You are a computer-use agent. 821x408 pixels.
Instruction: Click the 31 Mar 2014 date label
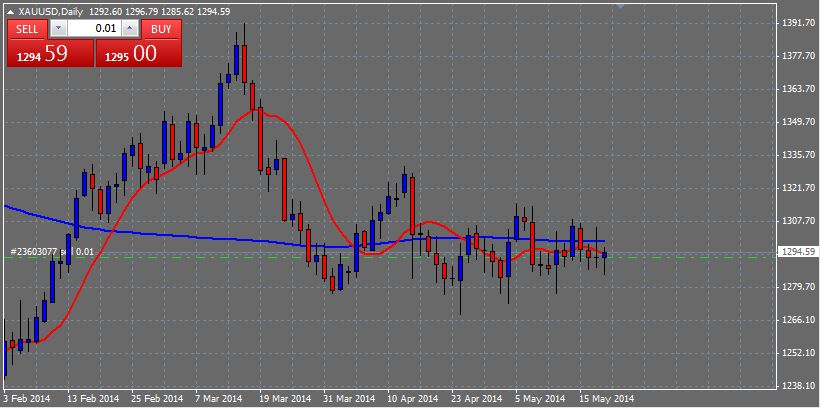coord(349,399)
